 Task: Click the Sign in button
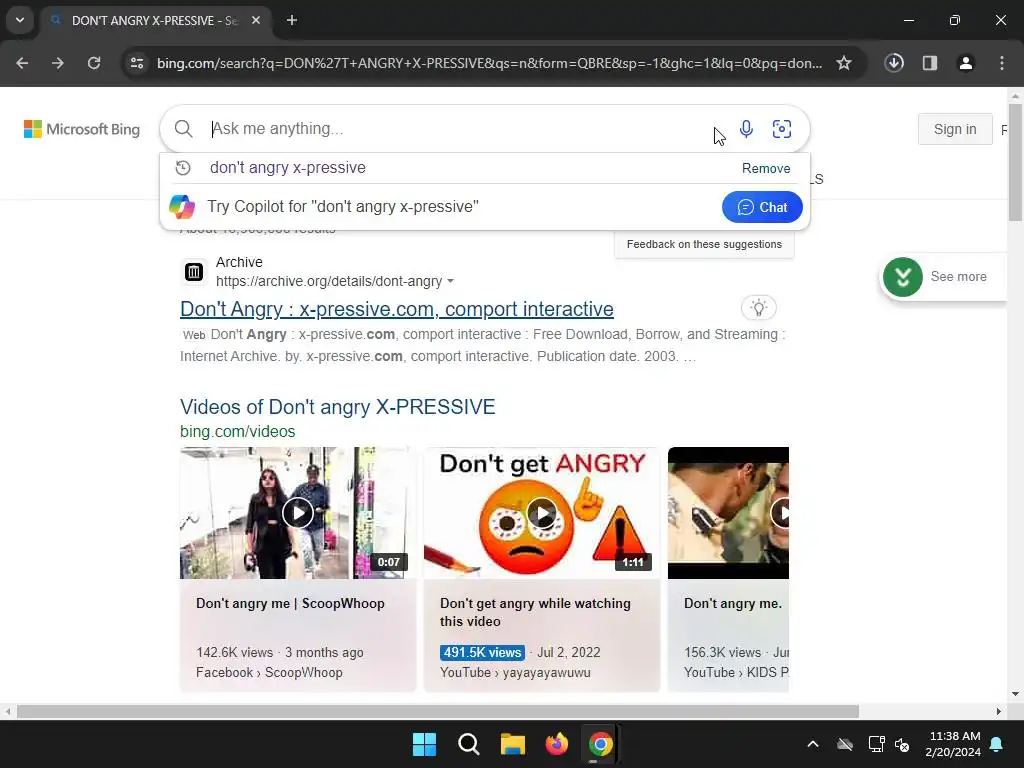(x=955, y=129)
